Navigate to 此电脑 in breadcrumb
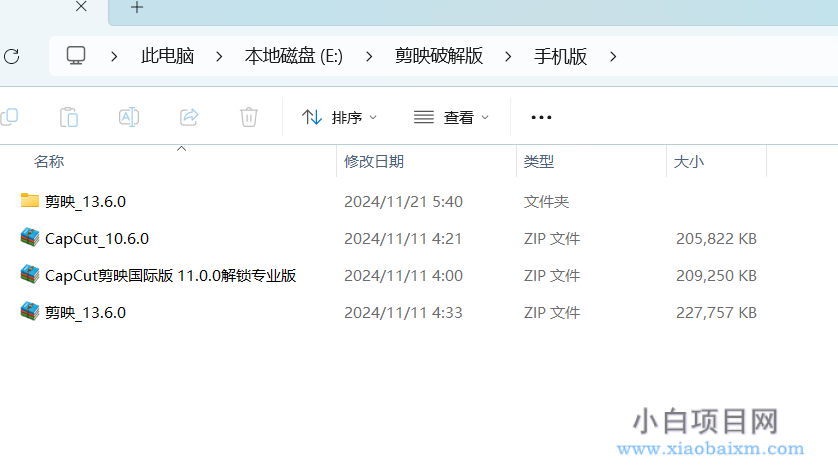838x470 pixels. point(167,56)
